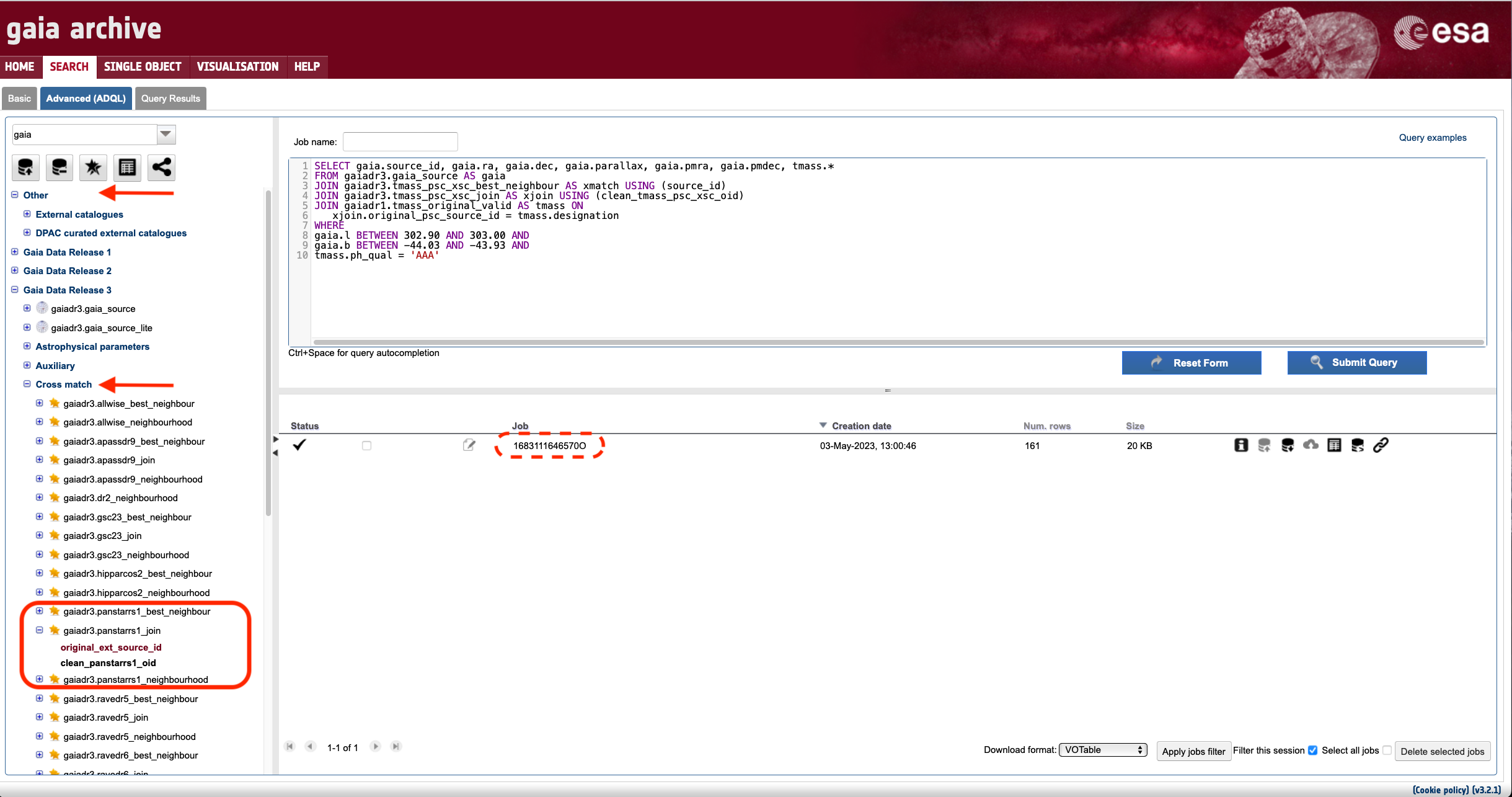
Task: Open the SINGLE OBJECT menu item
Action: pos(143,66)
